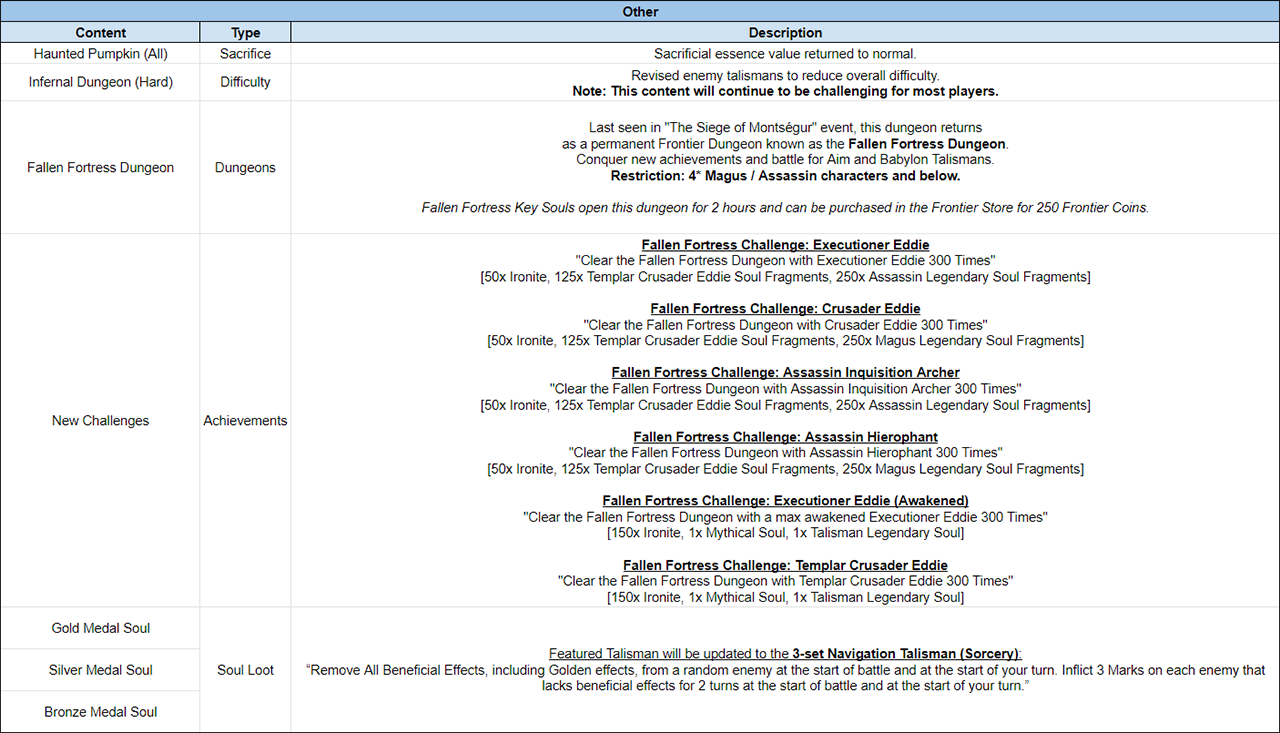
Task: Click the "Infernal Dungeon (Hard)" content cell
Action: click(x=100, y=82)
